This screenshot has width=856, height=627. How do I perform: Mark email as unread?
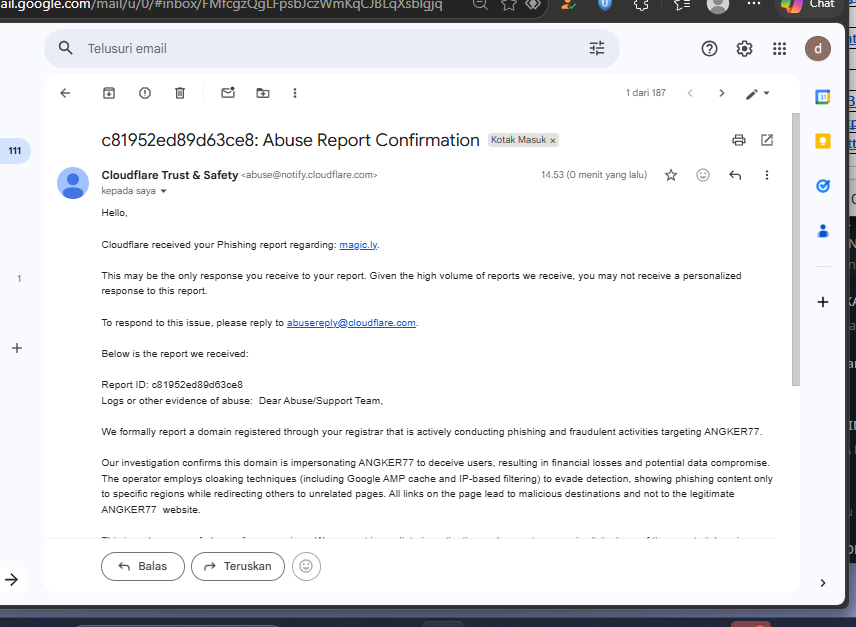[x=228, y=93]
